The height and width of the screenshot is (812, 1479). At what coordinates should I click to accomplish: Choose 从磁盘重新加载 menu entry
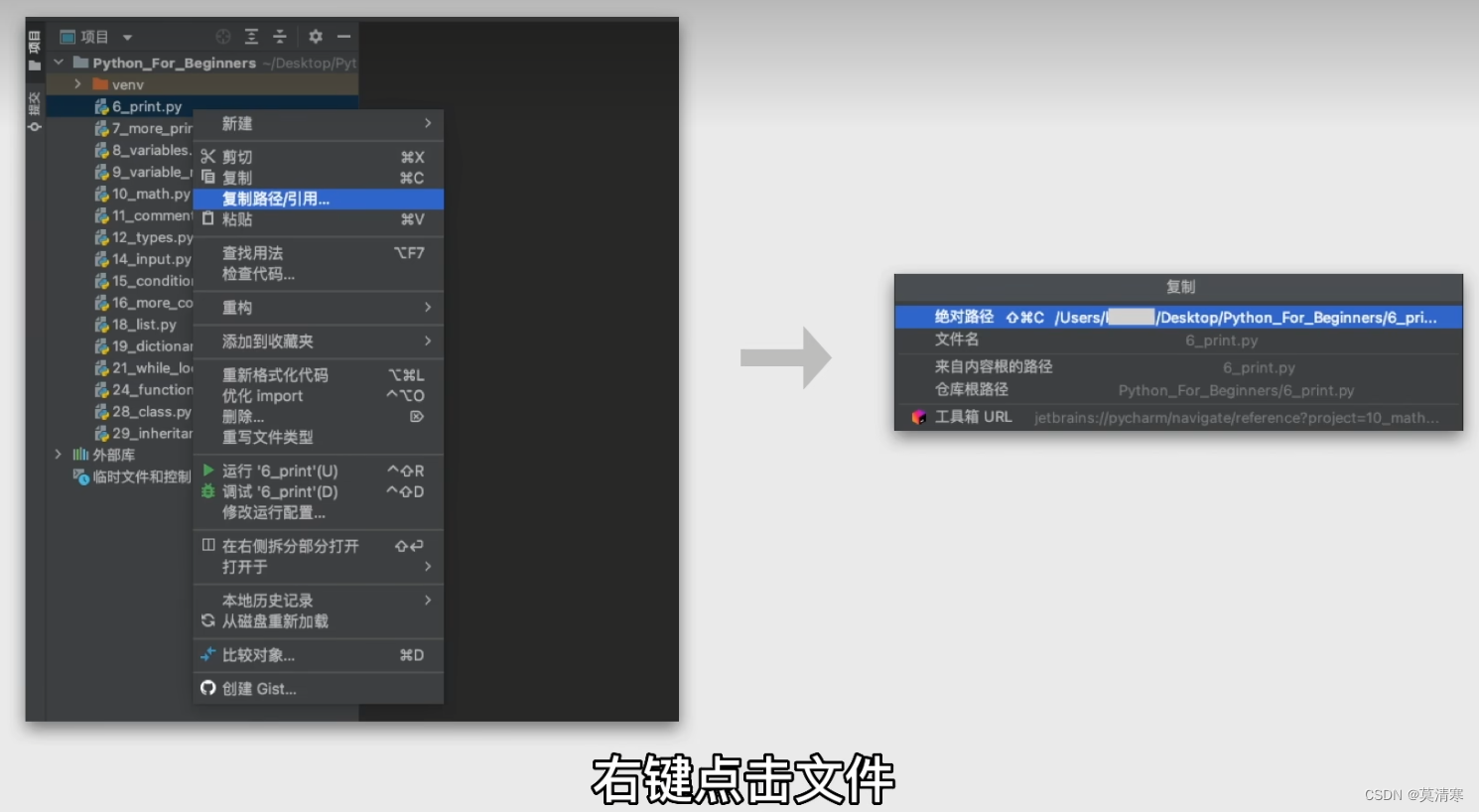point(319,621)
